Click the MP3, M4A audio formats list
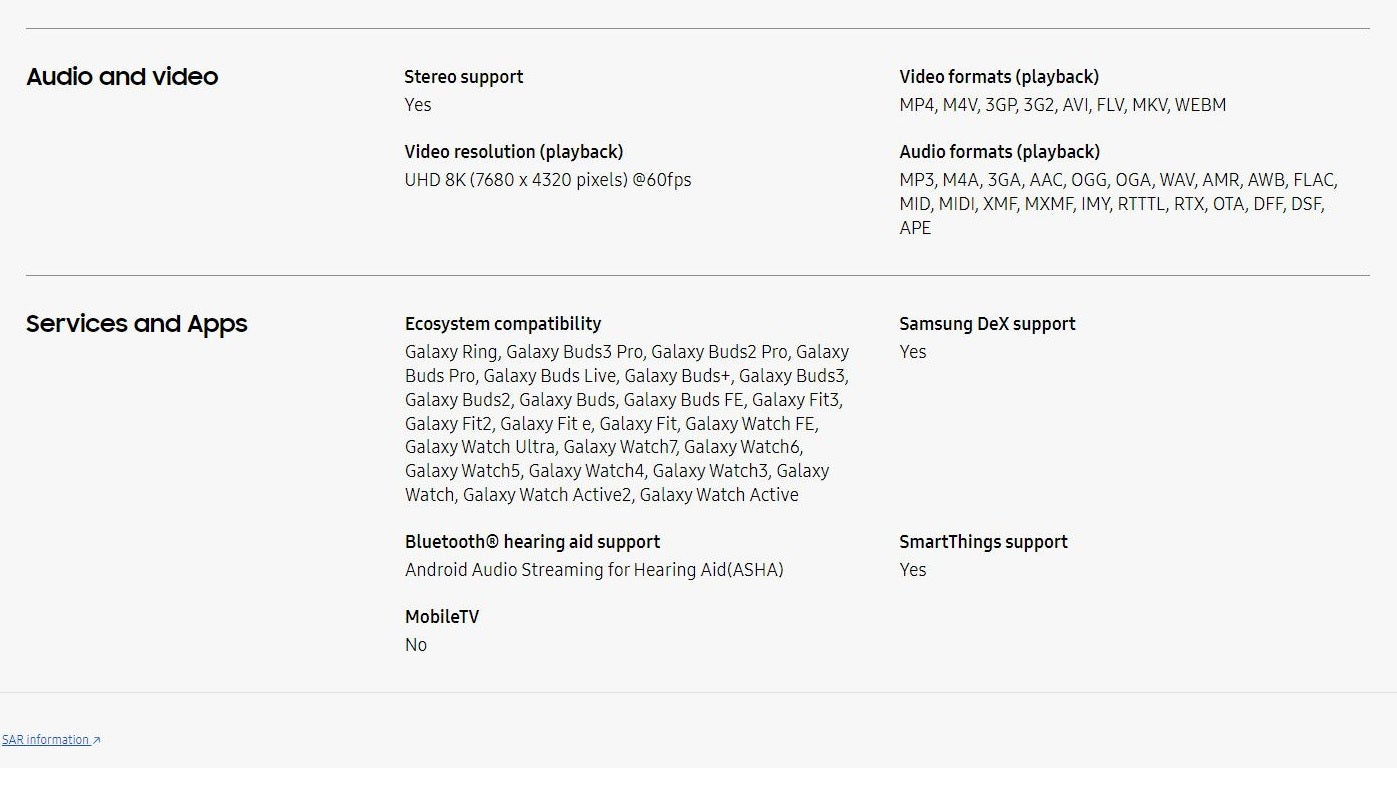The height and width of the screenshot is (786, 1397). [x=1117, y=204]
